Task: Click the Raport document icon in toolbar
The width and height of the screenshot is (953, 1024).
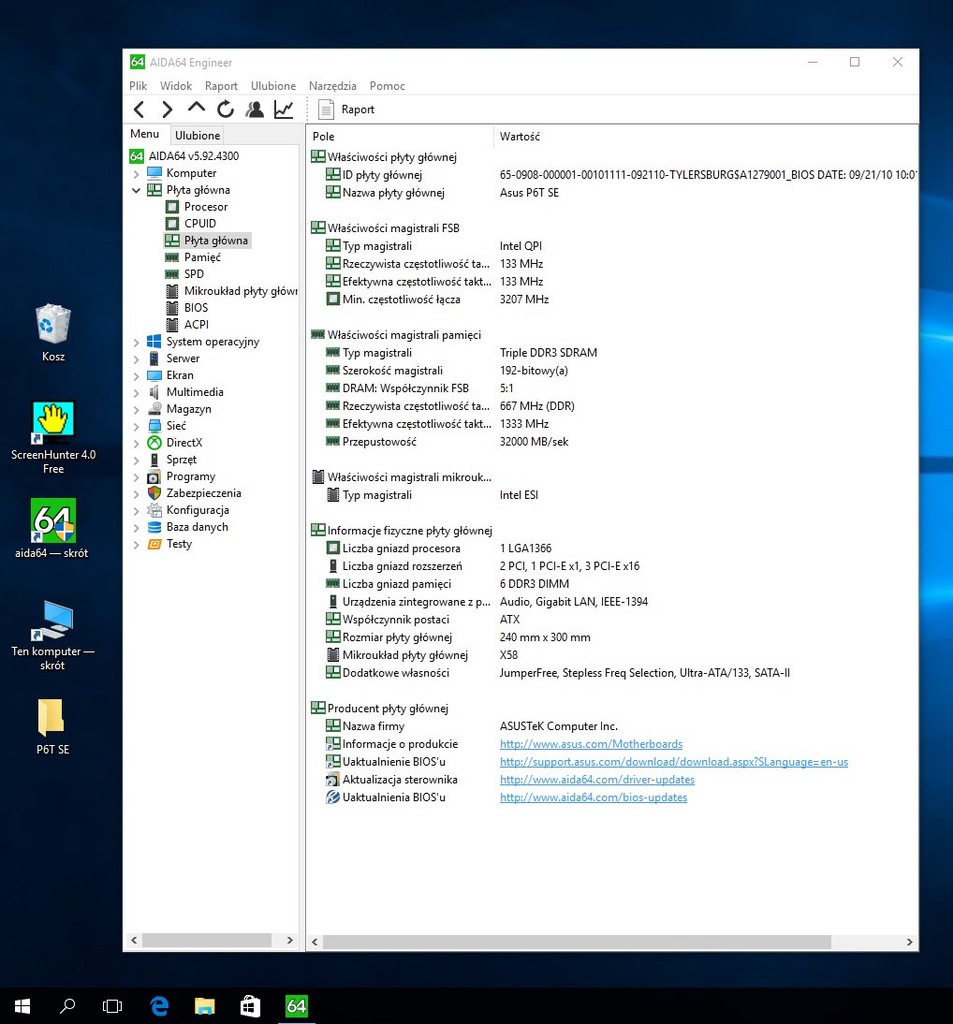Action: [x=326, y=109]
